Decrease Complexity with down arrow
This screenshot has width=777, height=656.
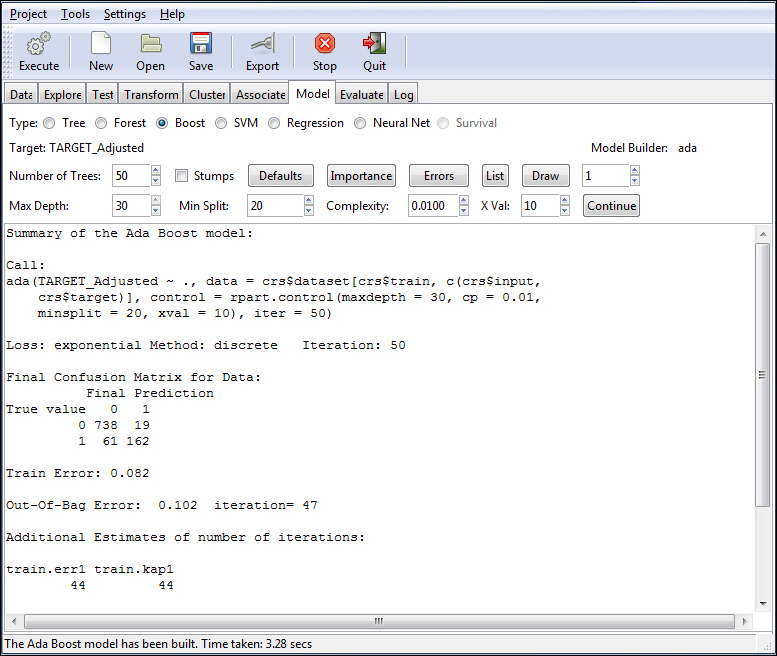tap(464, 211)
